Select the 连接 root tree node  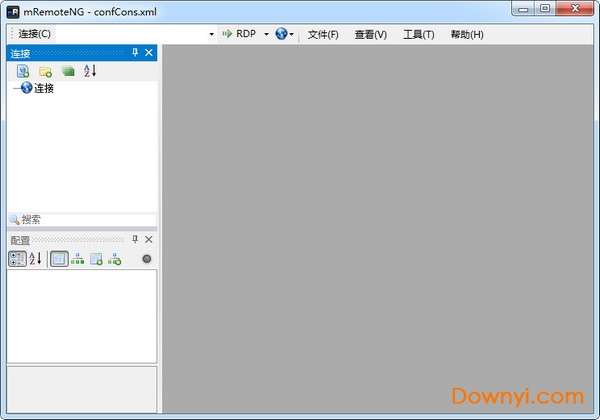tap(44, 88)
